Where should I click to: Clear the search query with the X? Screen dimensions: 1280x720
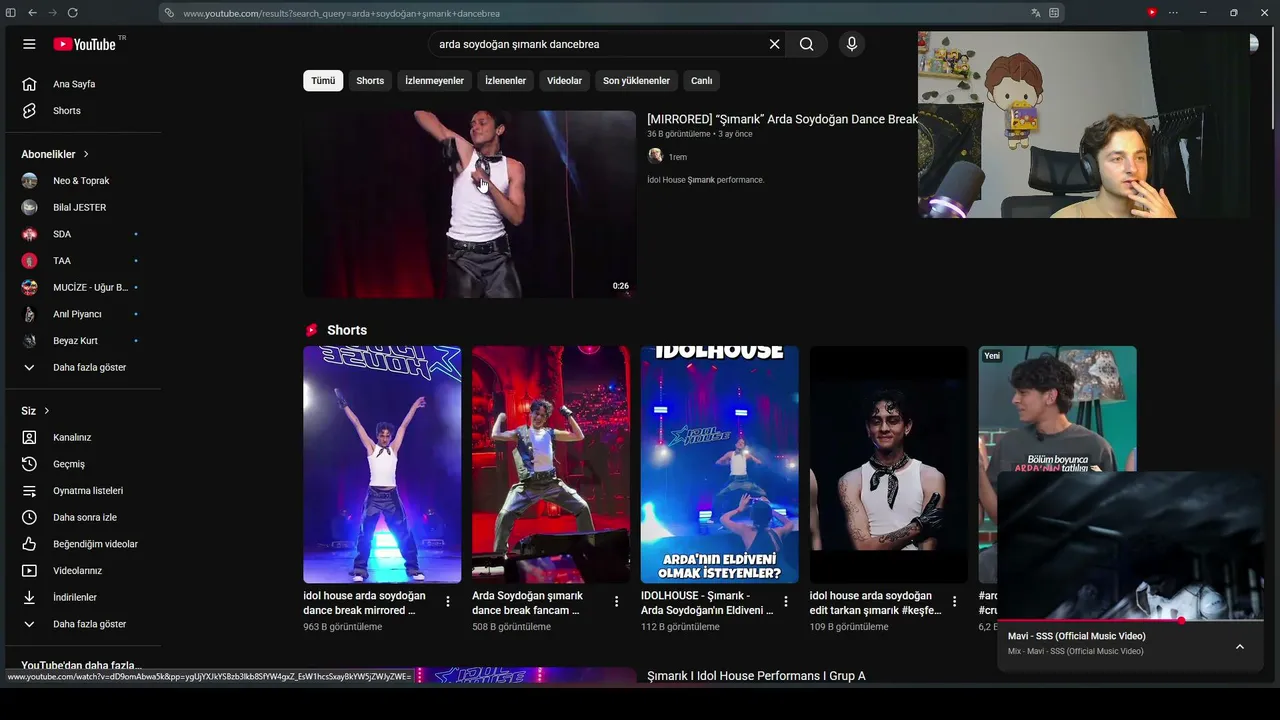point(774,44)
